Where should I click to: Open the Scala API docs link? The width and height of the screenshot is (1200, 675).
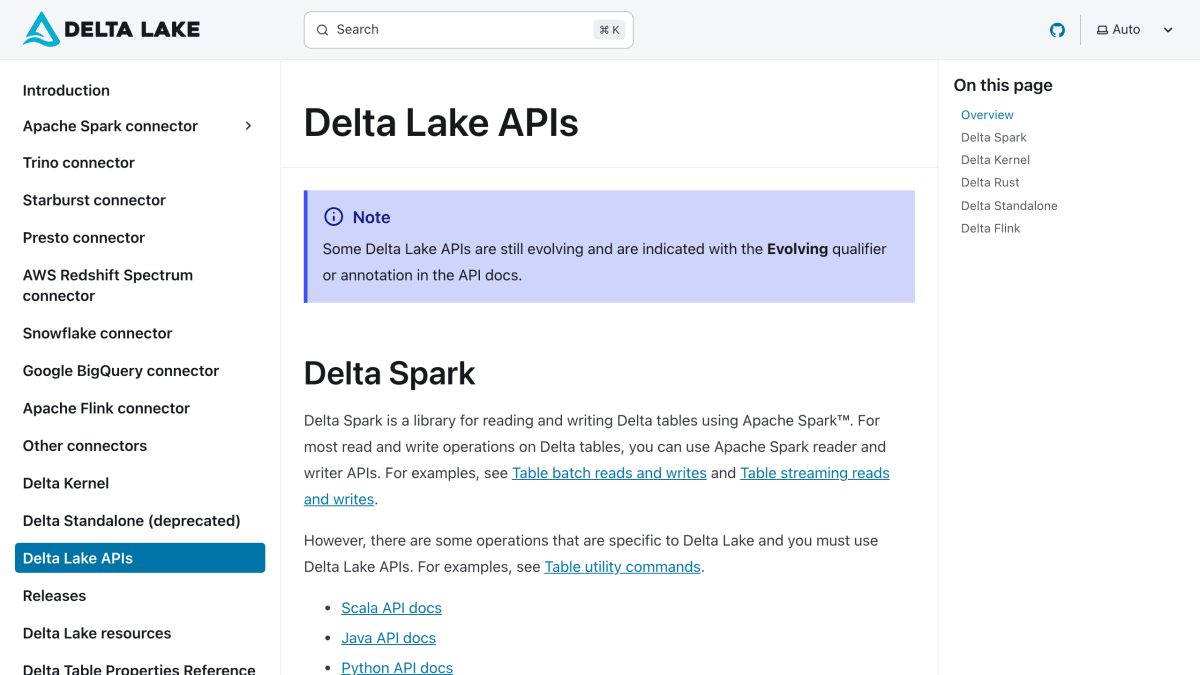pyautogui.click(x=391, y=608)
